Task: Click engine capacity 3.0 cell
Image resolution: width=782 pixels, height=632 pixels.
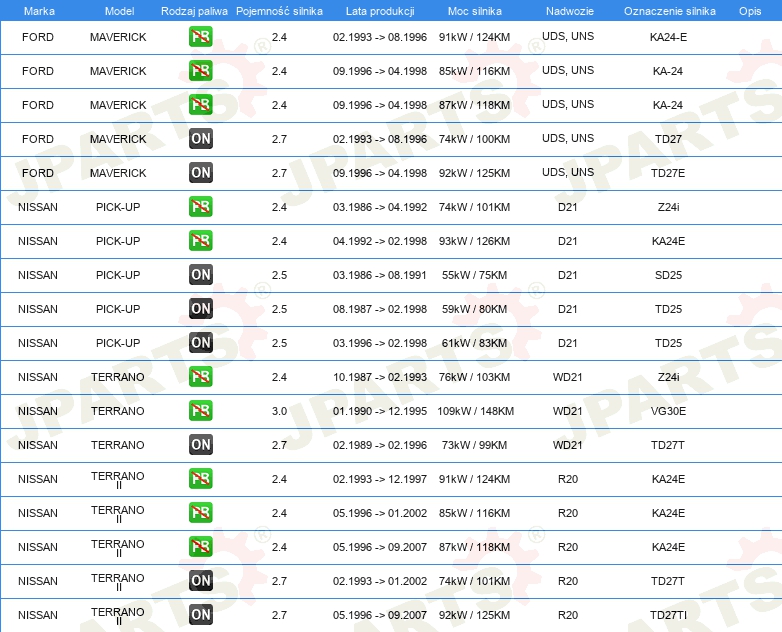Action: (279, 411)
